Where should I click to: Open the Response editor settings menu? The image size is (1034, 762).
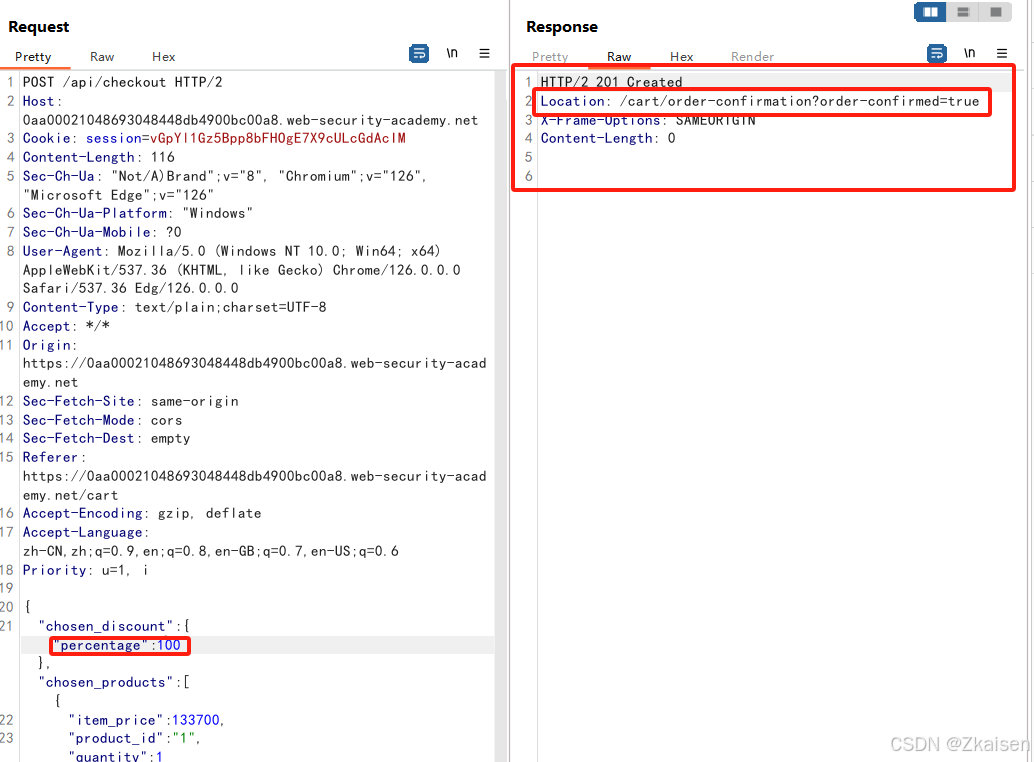[1002, 53]
